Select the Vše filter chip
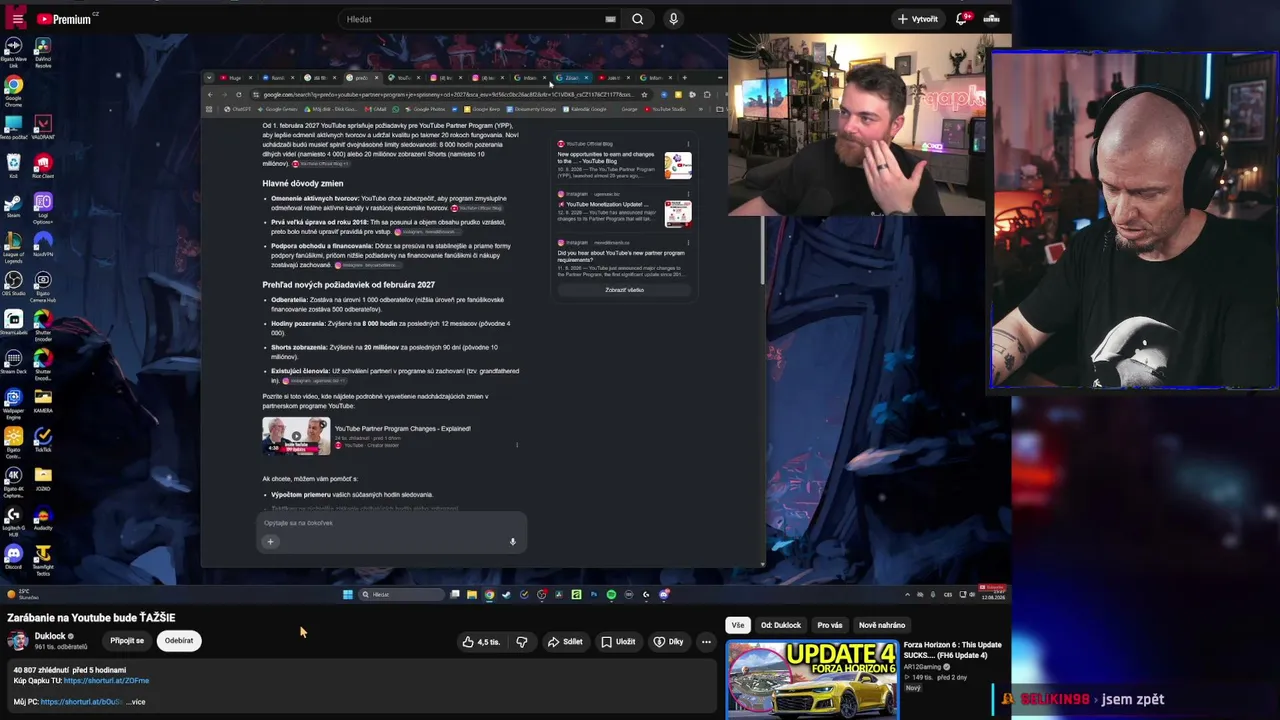 tap(738, 625)
